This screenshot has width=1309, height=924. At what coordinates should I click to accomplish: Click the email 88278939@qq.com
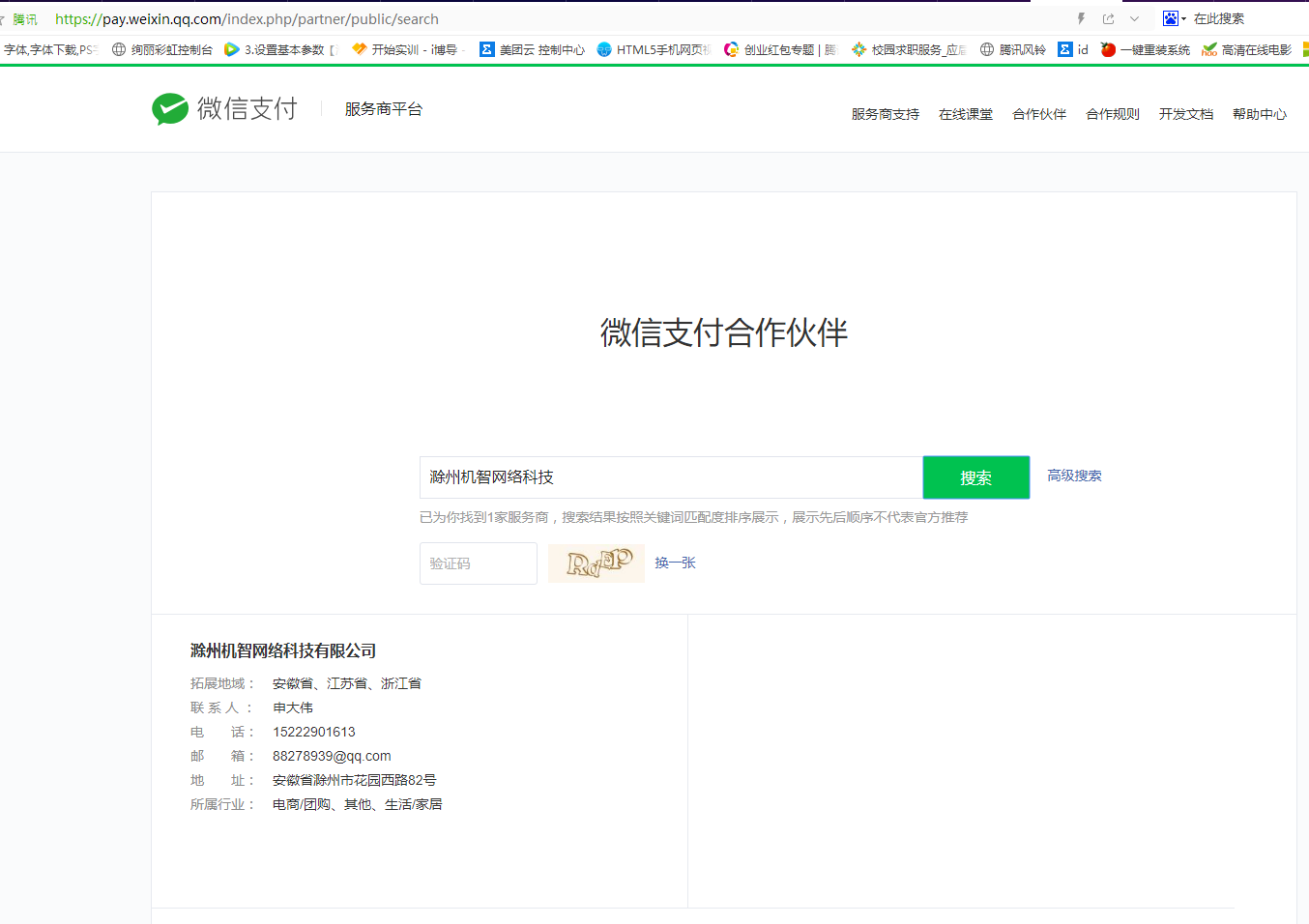(332, 756)
